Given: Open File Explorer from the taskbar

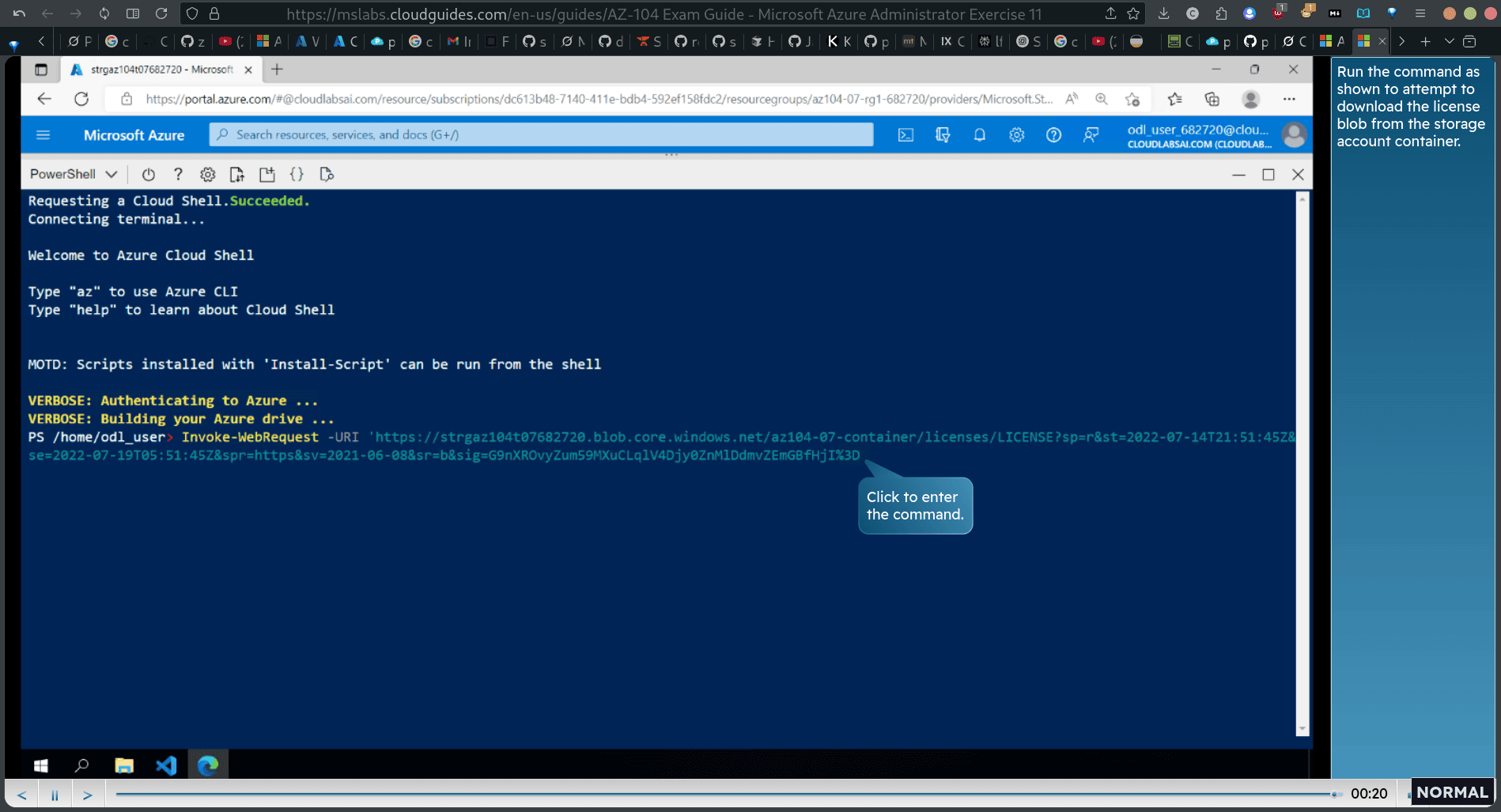Looking at the screenshot, I should pyautogui.click(x=124, y=765).
